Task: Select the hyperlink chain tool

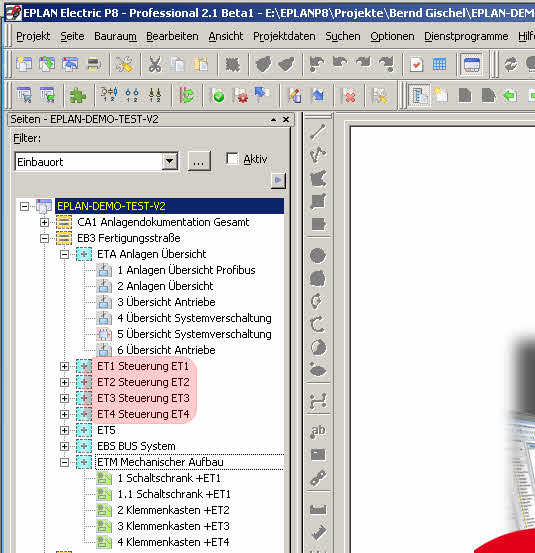Action: (318, 478)
